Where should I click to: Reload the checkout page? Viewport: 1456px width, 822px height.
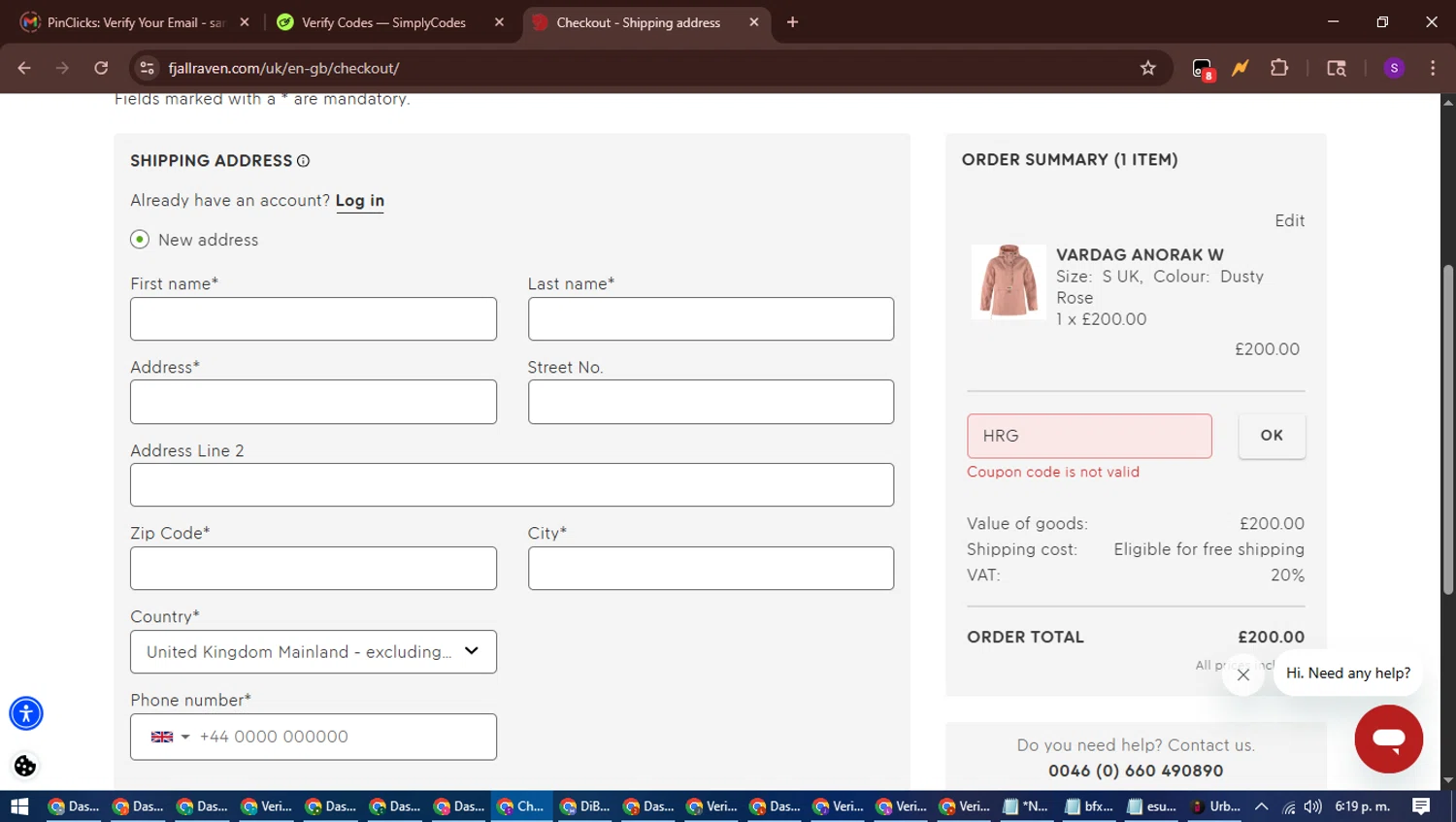[x=101, y=68]
